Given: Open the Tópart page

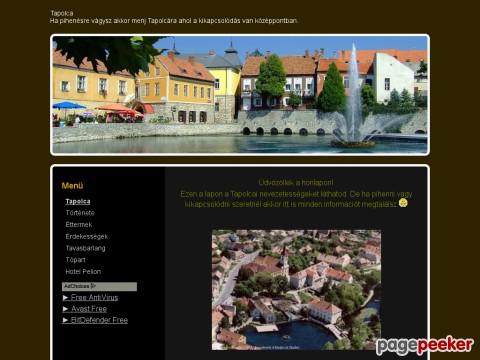Looking at the screenshot, I should coord(75,260).
